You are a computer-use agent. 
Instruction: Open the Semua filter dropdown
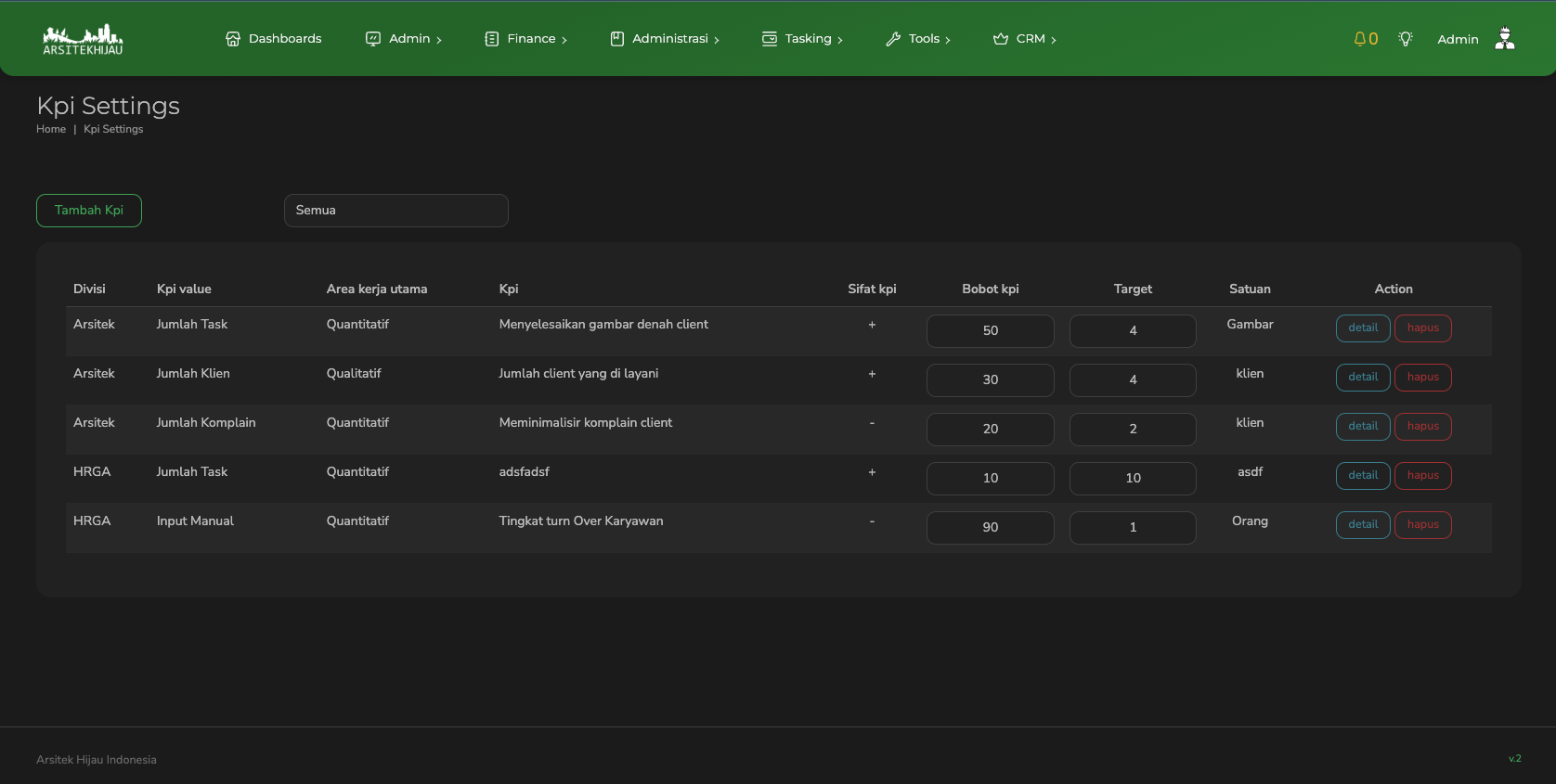tap(396, 211)
